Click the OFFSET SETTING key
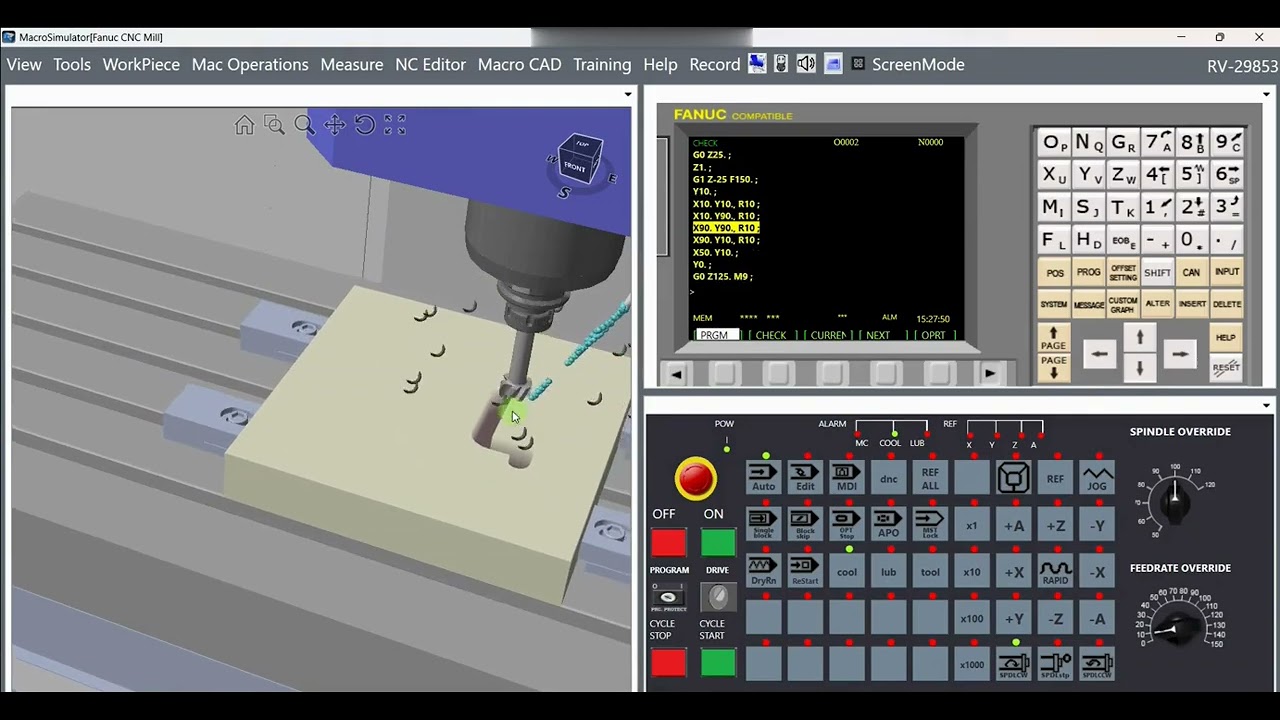Image resolution: width=1280 pixels, height=720 pixels. pos(1123,272)
